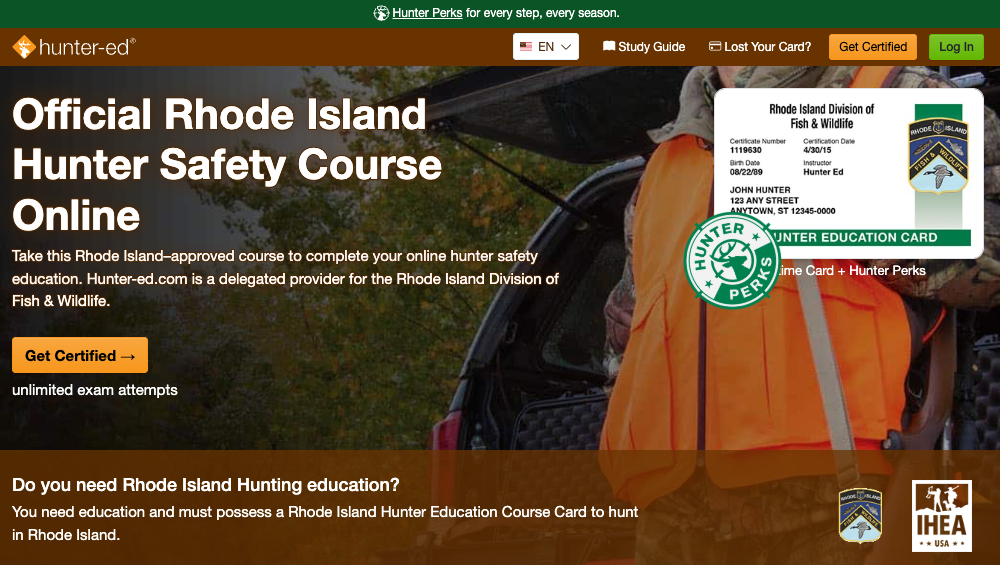Click certificate number 1119630 on the card
The height and width of the screenshot is (565, 1000).
pyautogui.click(x=746, y=150)
